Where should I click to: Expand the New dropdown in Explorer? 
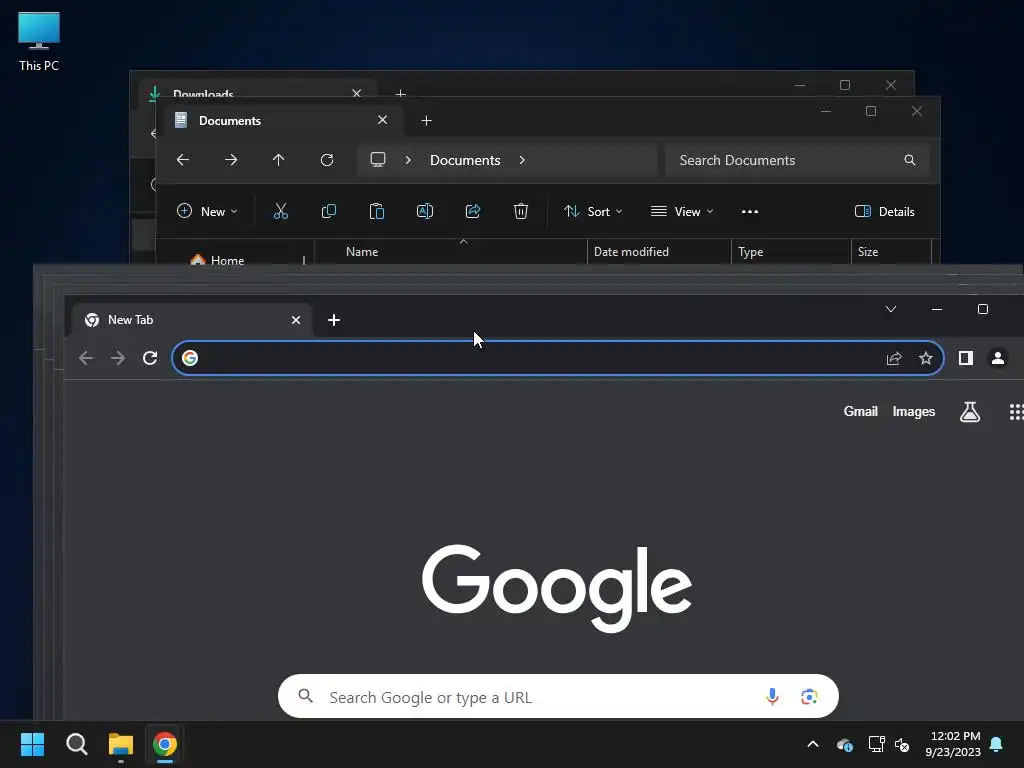(207, 211)
